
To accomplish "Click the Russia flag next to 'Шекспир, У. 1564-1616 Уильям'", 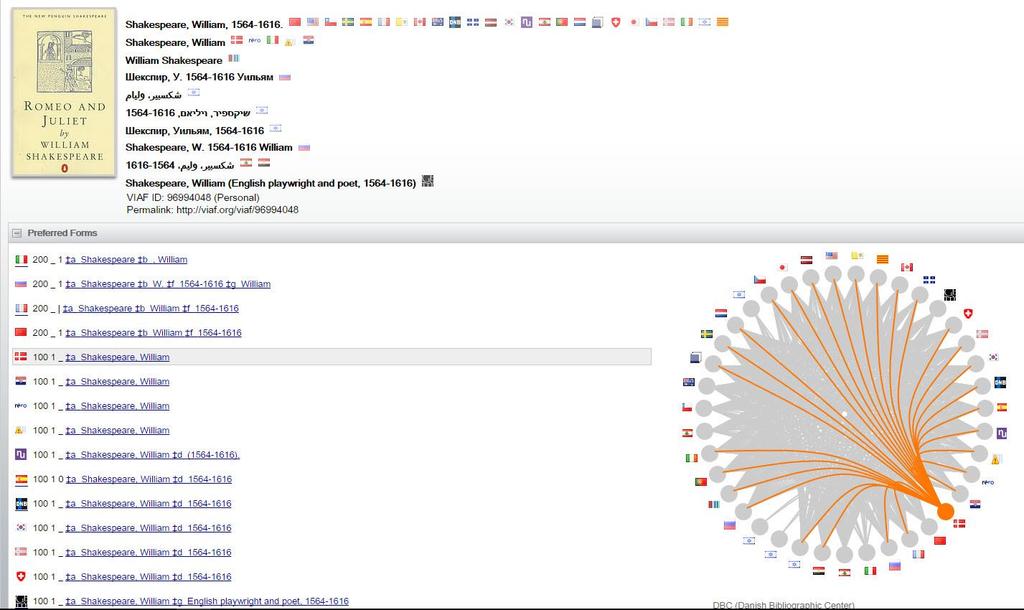I will click(285, 77).
